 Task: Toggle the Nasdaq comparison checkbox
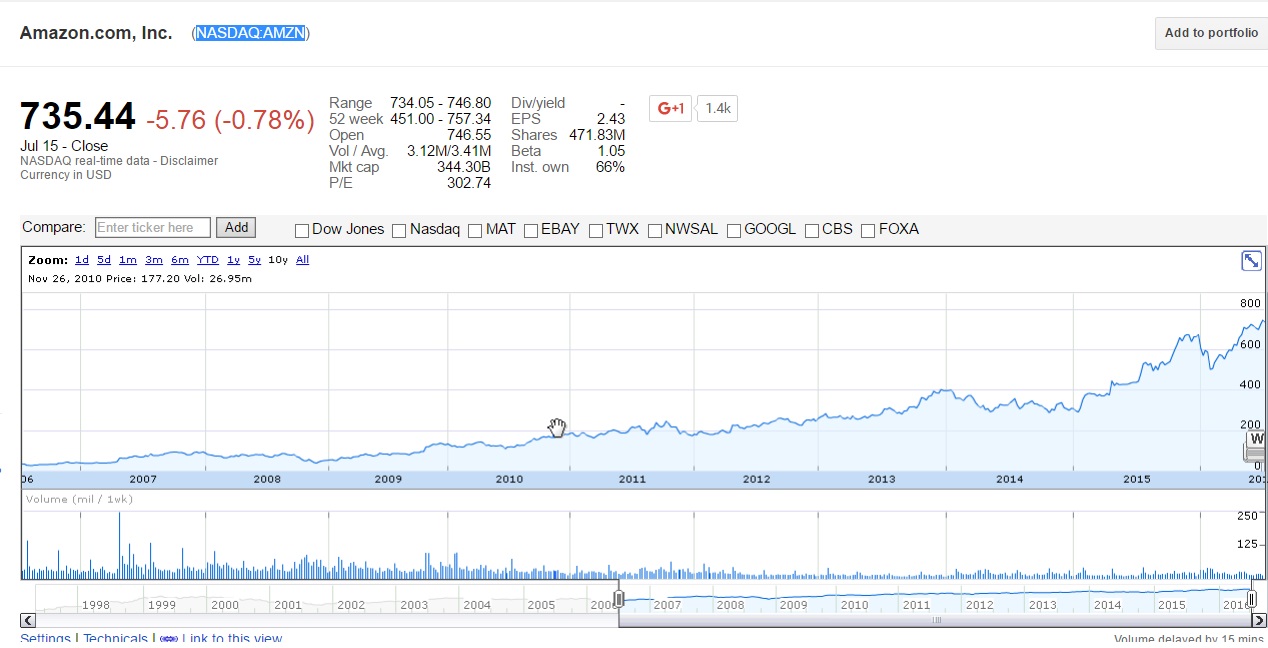pyautogui.click(x=399, y=231)
